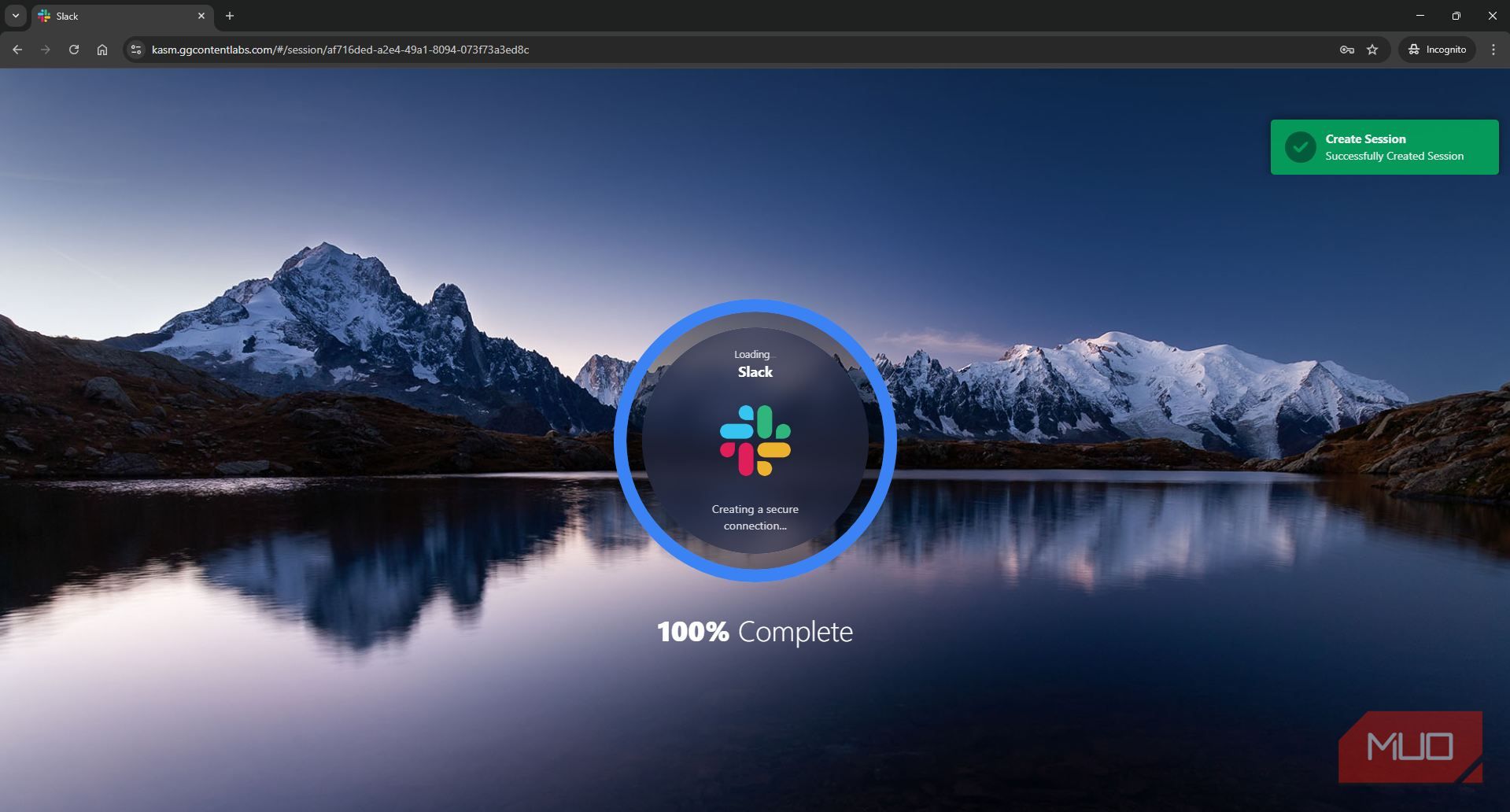Click the "Successfully Created Session" message text
The width and height of the screenshot is (1510, 812).
[x=1394, y=157]
